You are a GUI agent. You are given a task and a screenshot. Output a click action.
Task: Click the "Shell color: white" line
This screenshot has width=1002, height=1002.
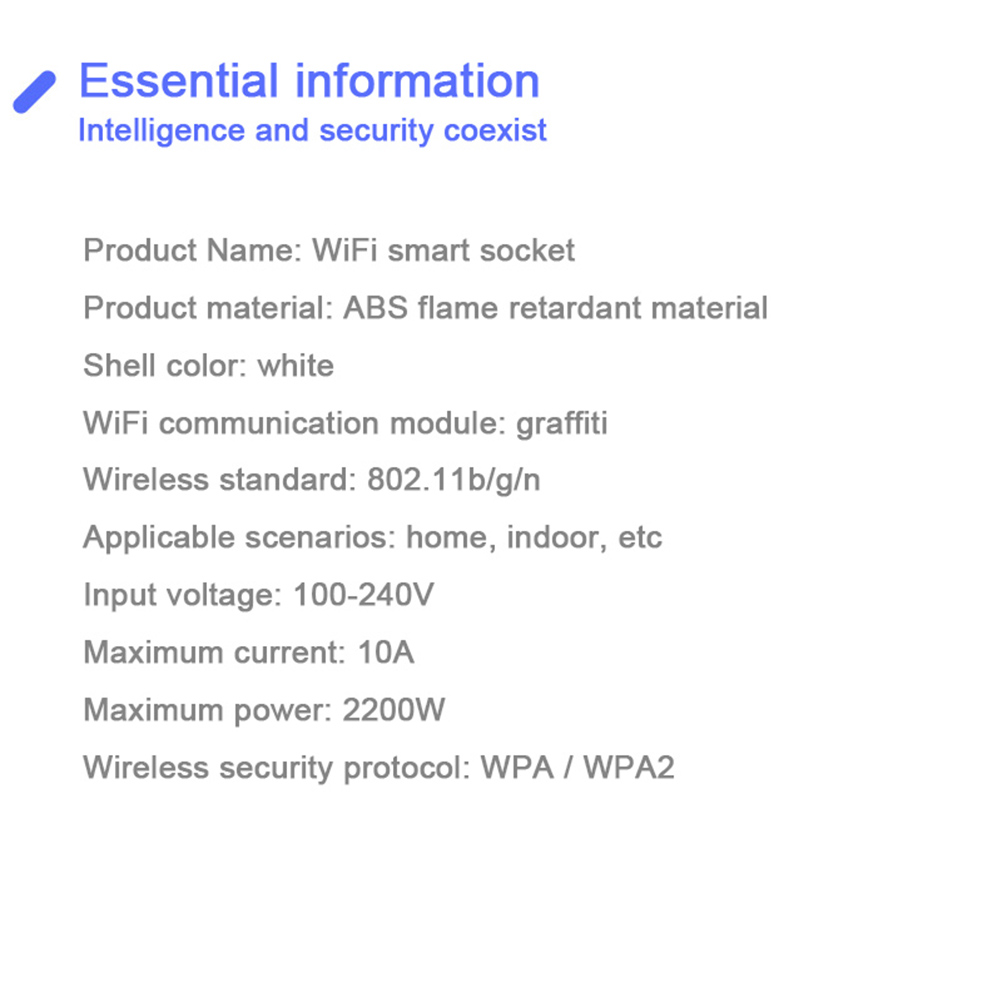click(208, 365)
